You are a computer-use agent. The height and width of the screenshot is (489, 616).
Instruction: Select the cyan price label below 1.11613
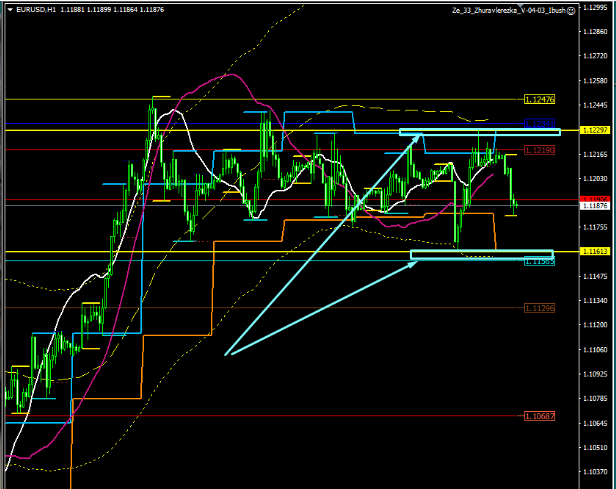(x=539, y=261)
